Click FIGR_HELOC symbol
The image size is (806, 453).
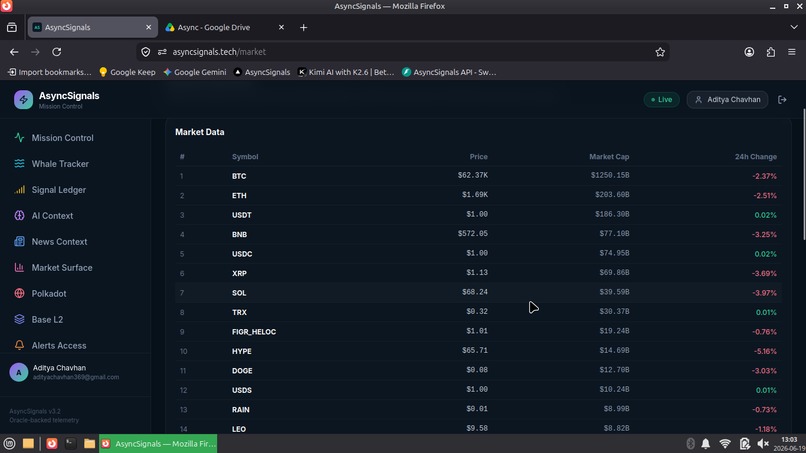(254, 332)
